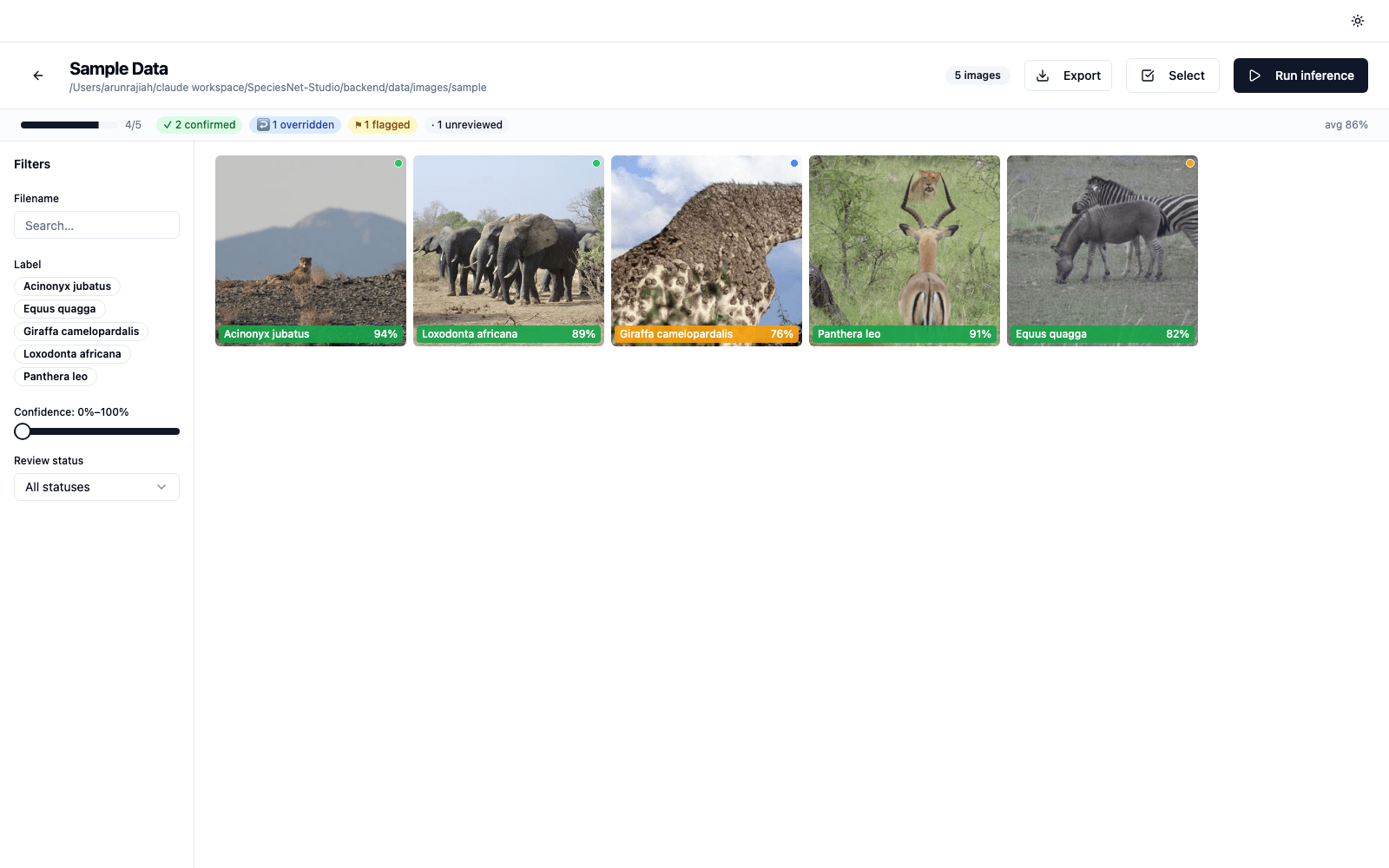This screenshot has height=868, width=1389.
Task: Click the review progress bar
Action: coord(69,125)
